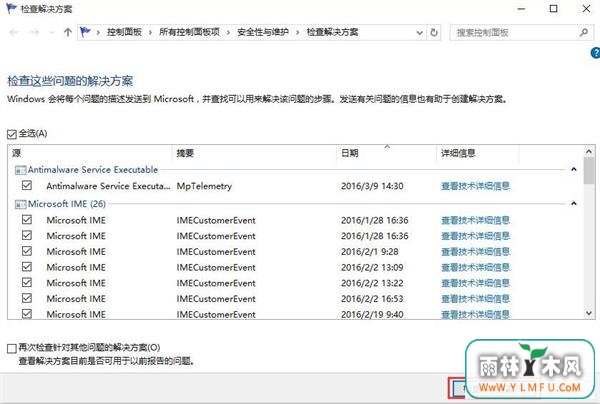Uncheck the Antimalware Service Executable MpTelemetry row

(x=27, y=186)
